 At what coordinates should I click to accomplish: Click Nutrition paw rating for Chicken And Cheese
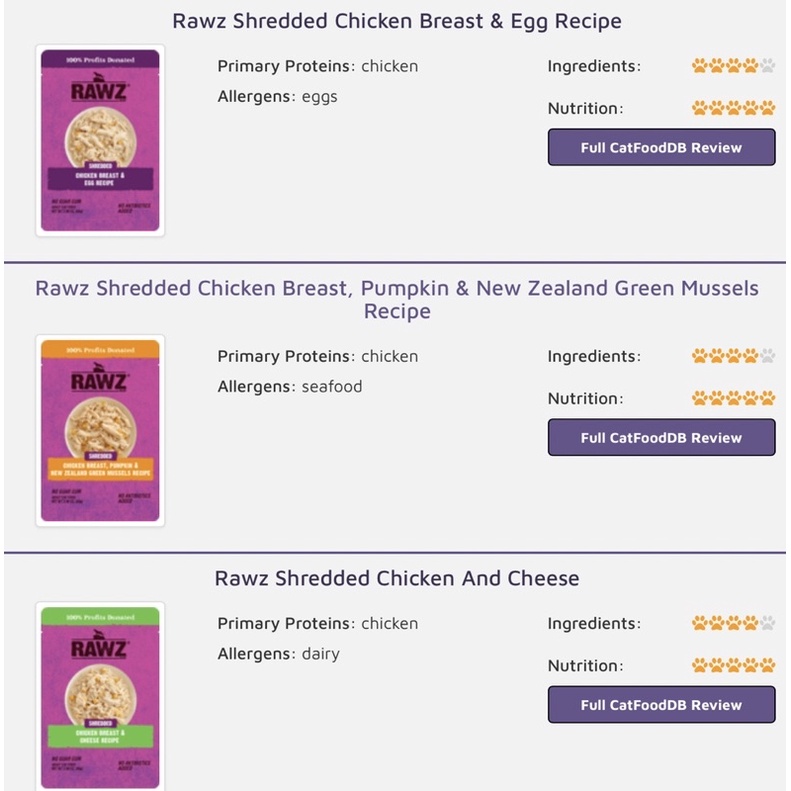[733, 665]
